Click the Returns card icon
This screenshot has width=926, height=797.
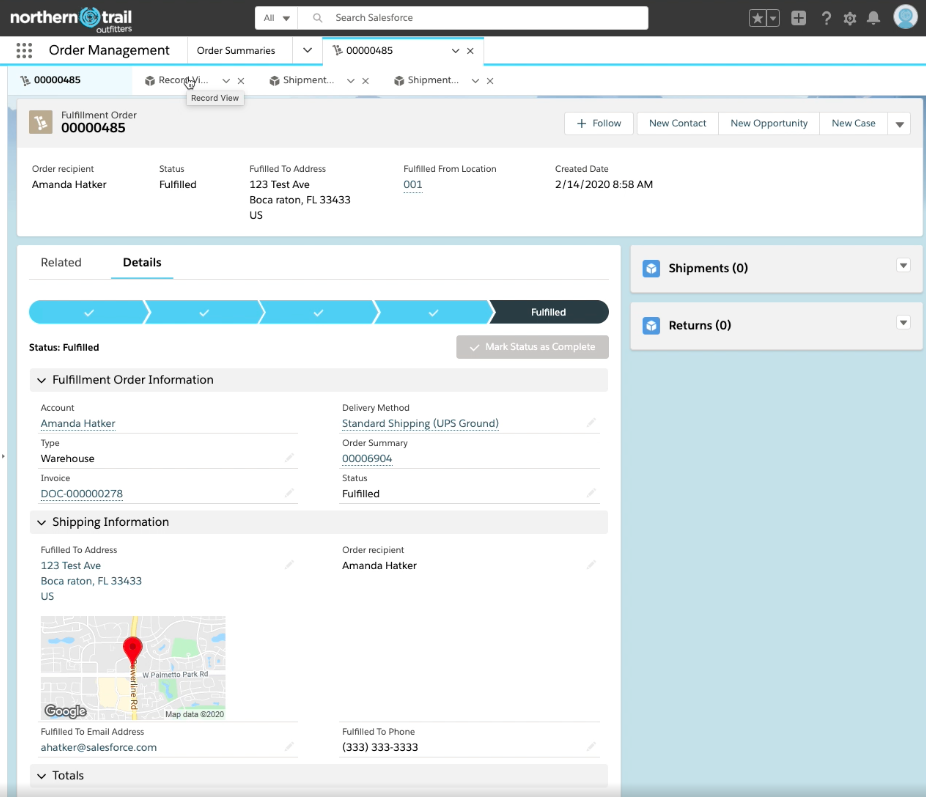pos(651,326)
